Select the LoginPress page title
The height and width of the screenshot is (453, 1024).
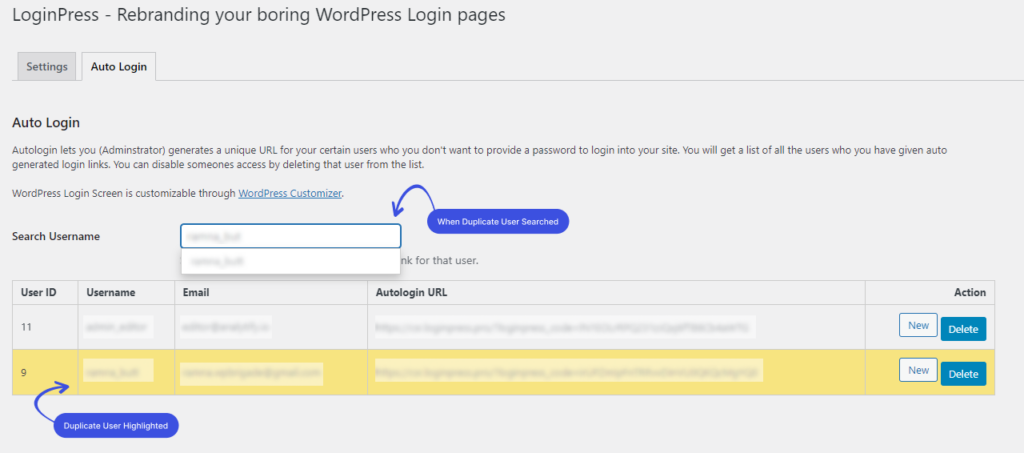(x=259, y=14)
